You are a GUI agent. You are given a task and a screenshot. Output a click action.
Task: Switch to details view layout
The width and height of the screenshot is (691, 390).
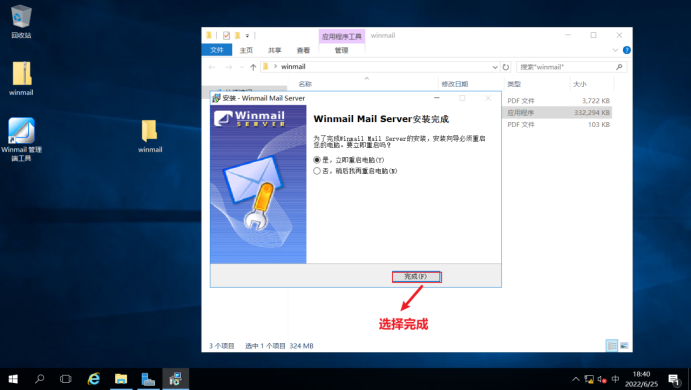tap(612, 345)
